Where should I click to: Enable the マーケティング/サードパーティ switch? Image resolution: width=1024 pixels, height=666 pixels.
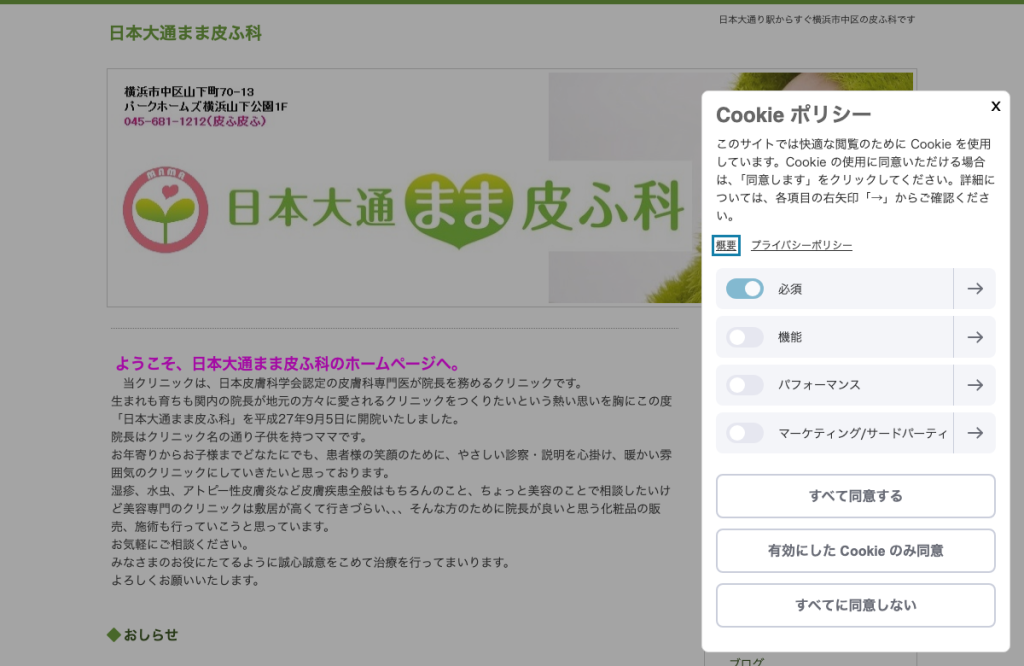point(744,433)
